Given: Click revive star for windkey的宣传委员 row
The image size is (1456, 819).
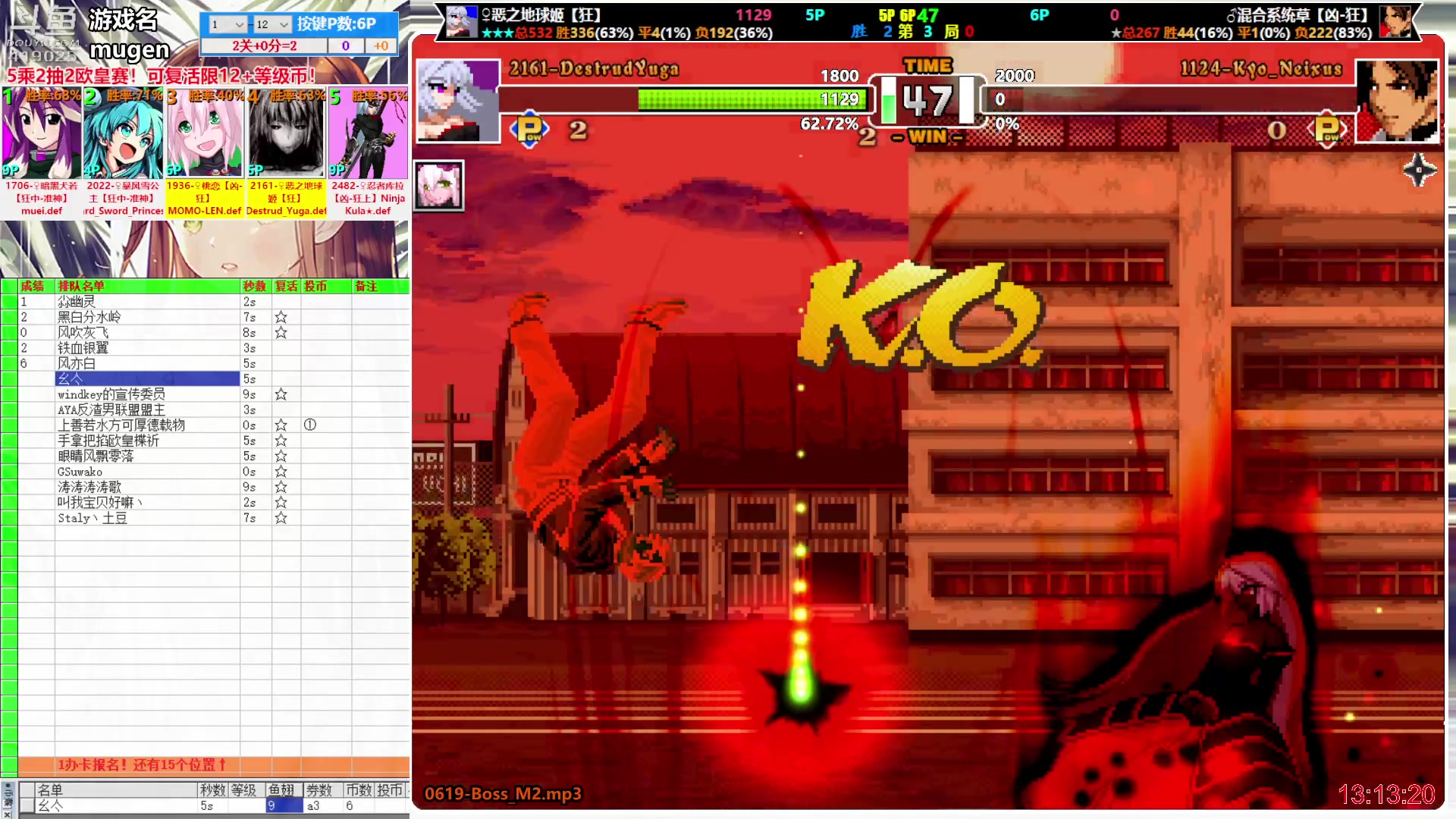Looking at the screenshot, I should [281, 394].
